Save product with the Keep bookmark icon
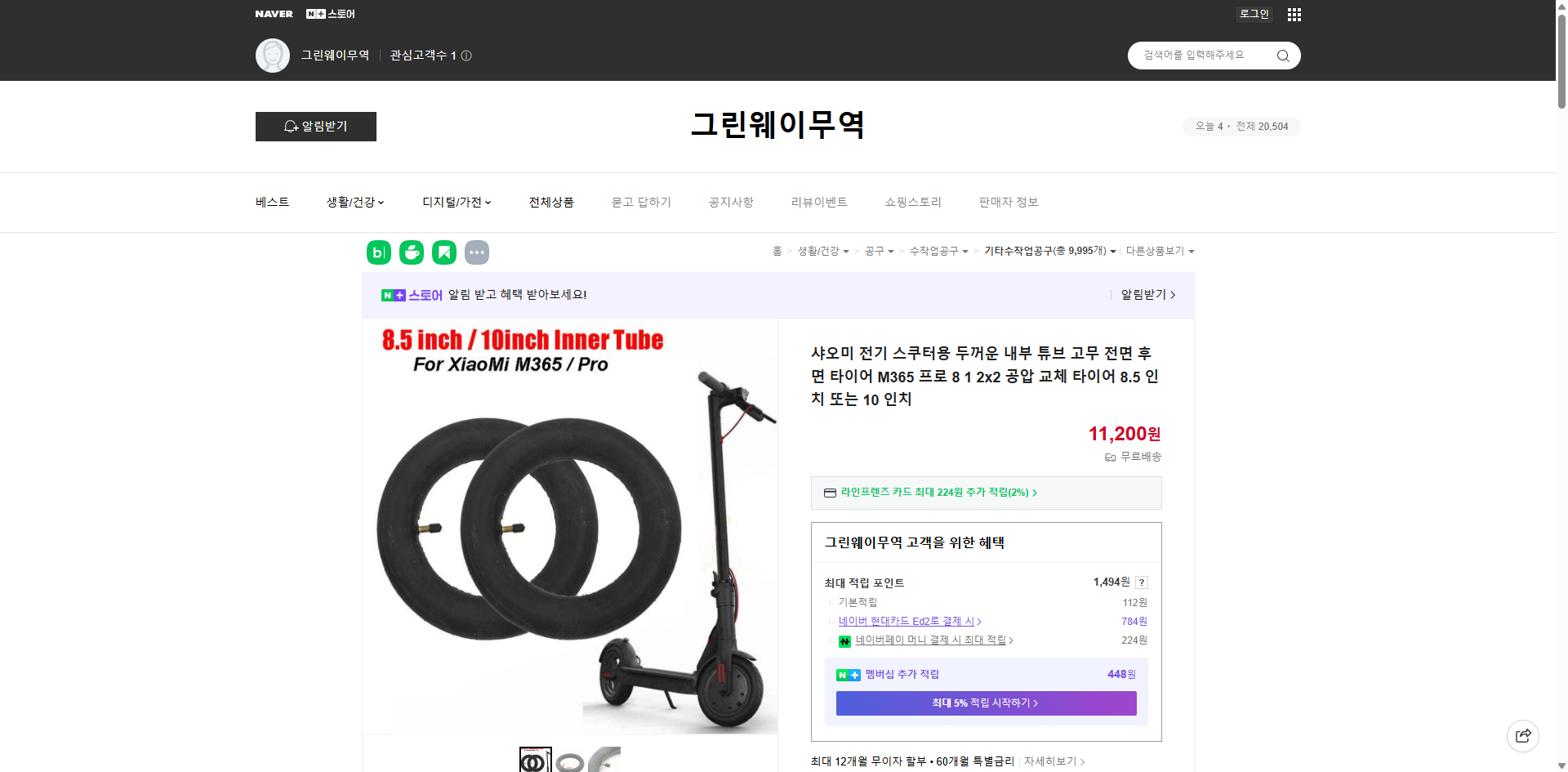The image size is (1568, 772). [443, 252]
